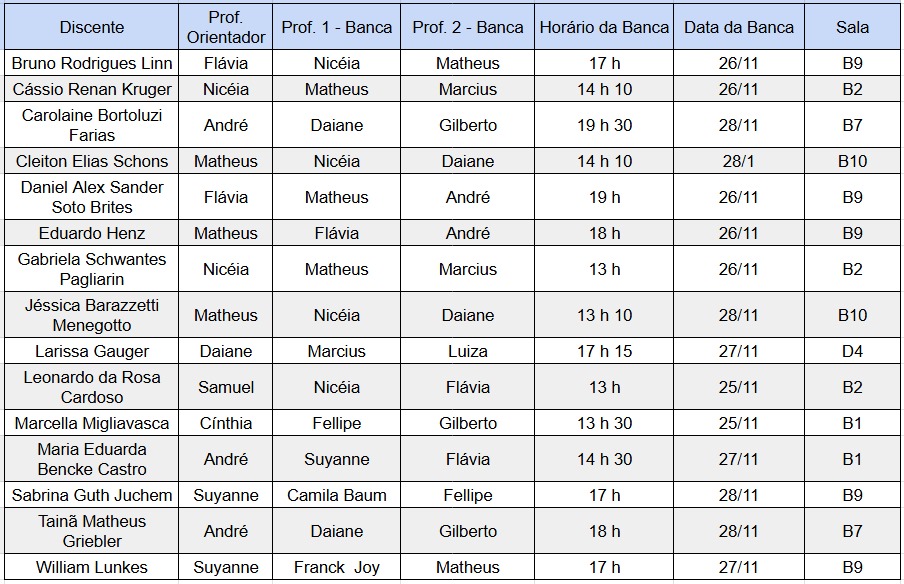The image size is (904, 584).
Task: Click the 17 h 15 time cell
Action: (x=604, y=351)
